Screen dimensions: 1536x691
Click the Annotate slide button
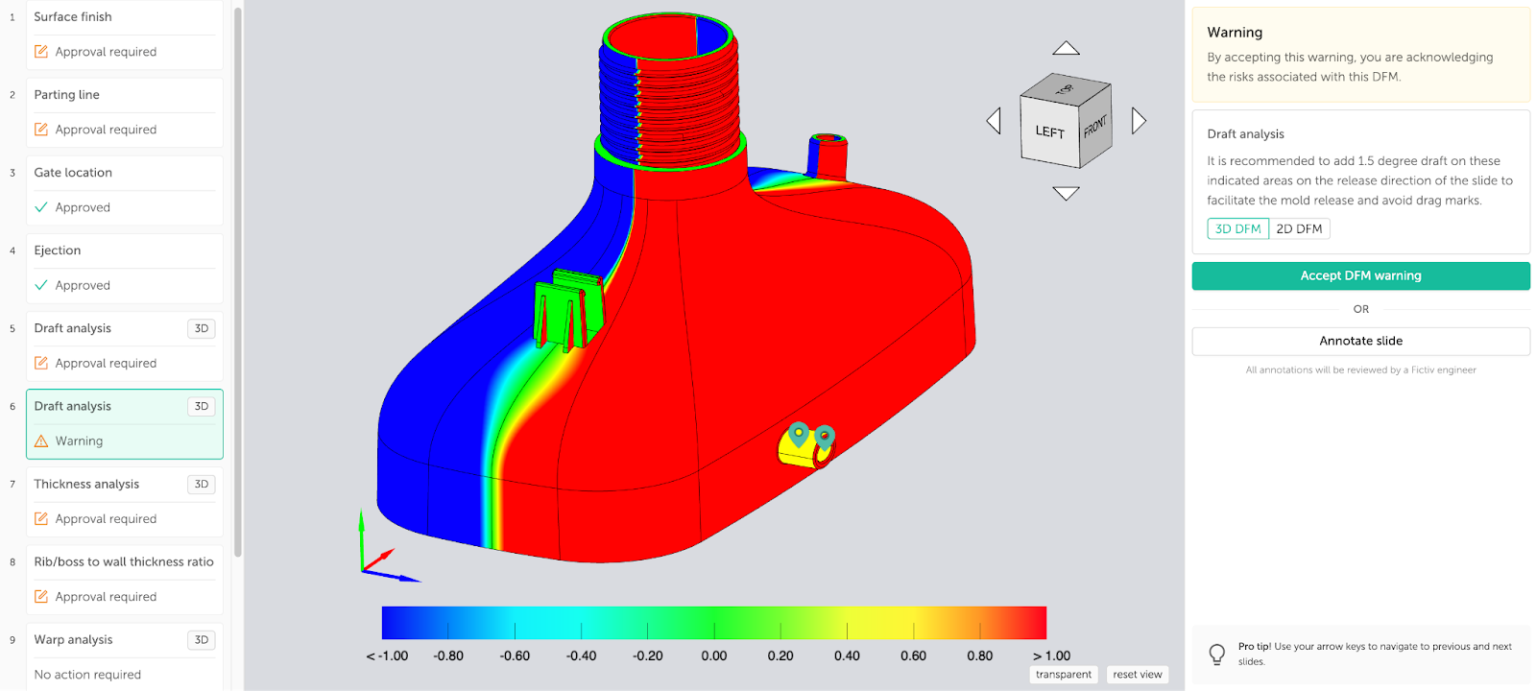(x=1360, y=341)
